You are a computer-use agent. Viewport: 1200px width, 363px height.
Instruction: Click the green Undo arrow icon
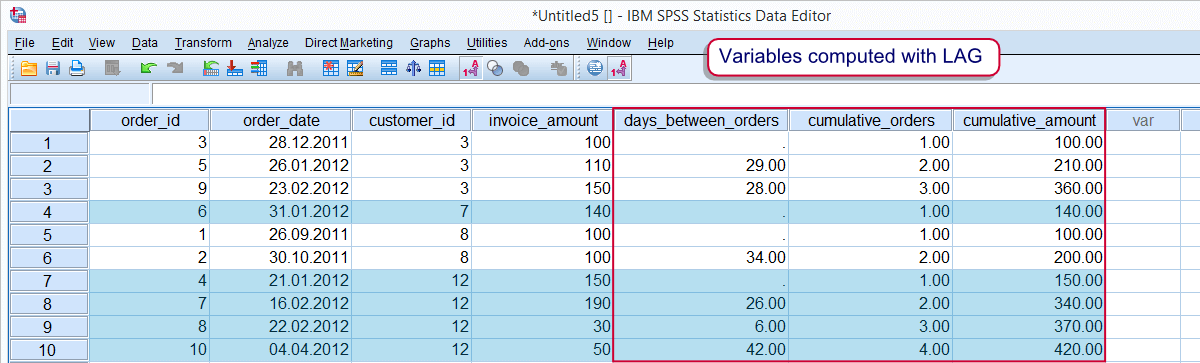click(x=148, y=69)
